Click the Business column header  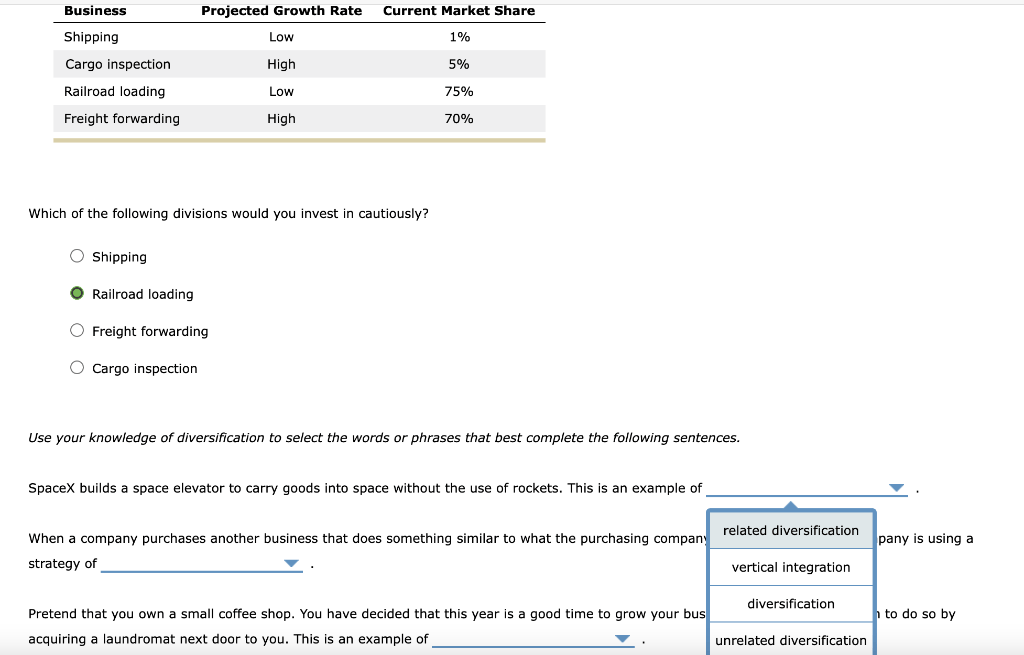(x=95, y=10)
